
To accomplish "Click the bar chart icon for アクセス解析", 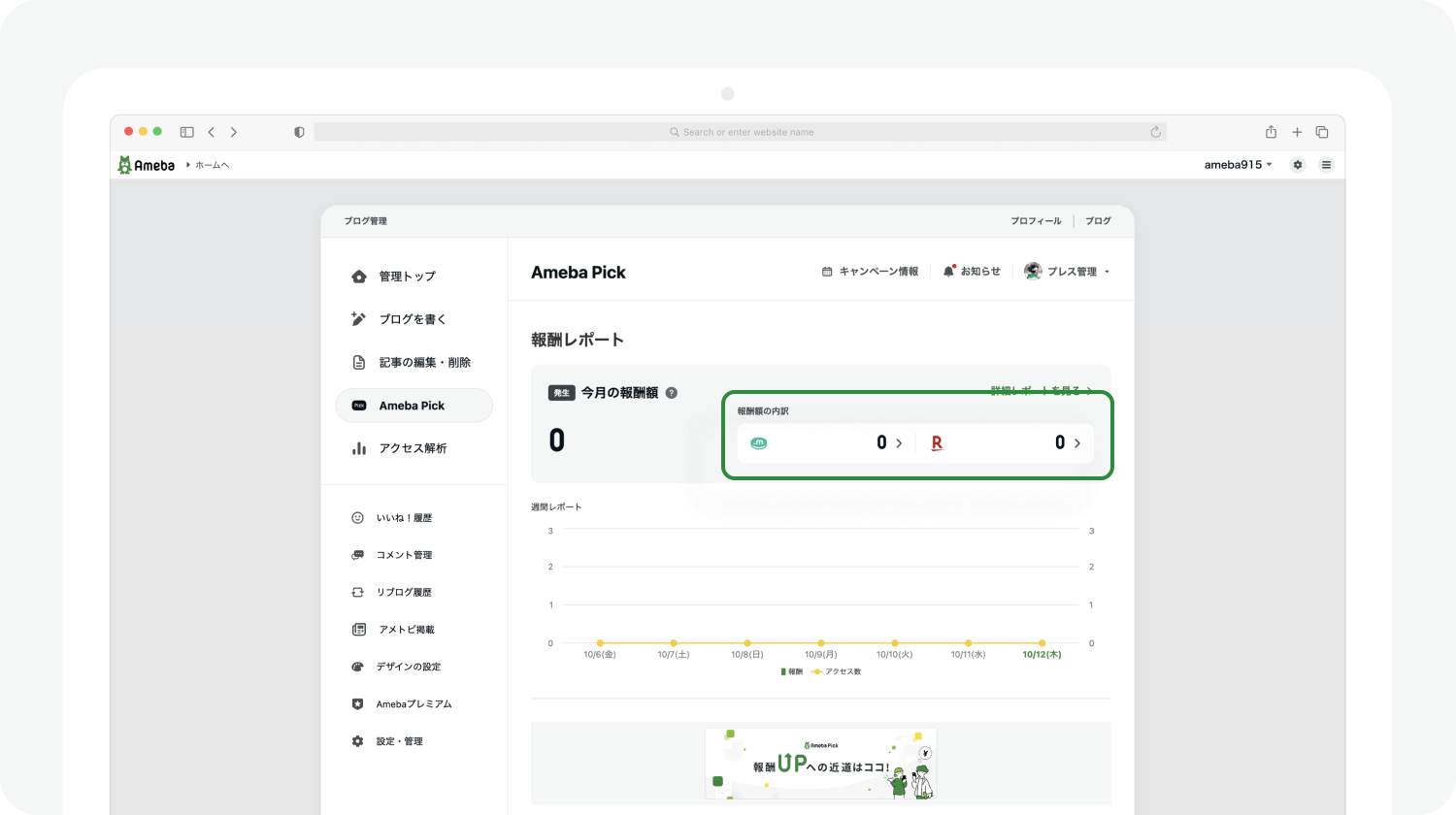I will tap(359, 448).
